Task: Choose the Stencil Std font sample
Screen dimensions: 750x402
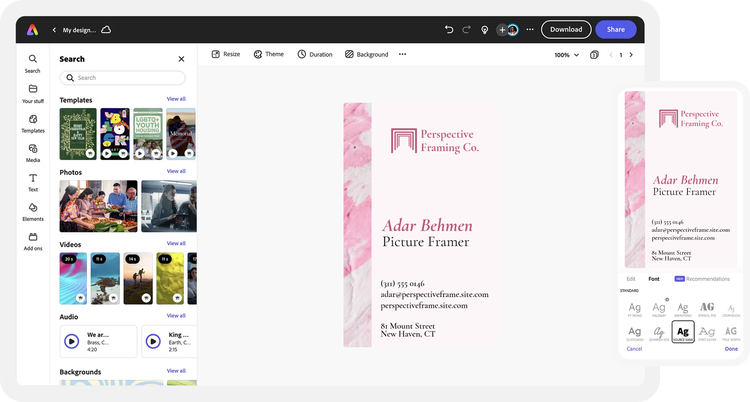Action: [x=707, y=309]
